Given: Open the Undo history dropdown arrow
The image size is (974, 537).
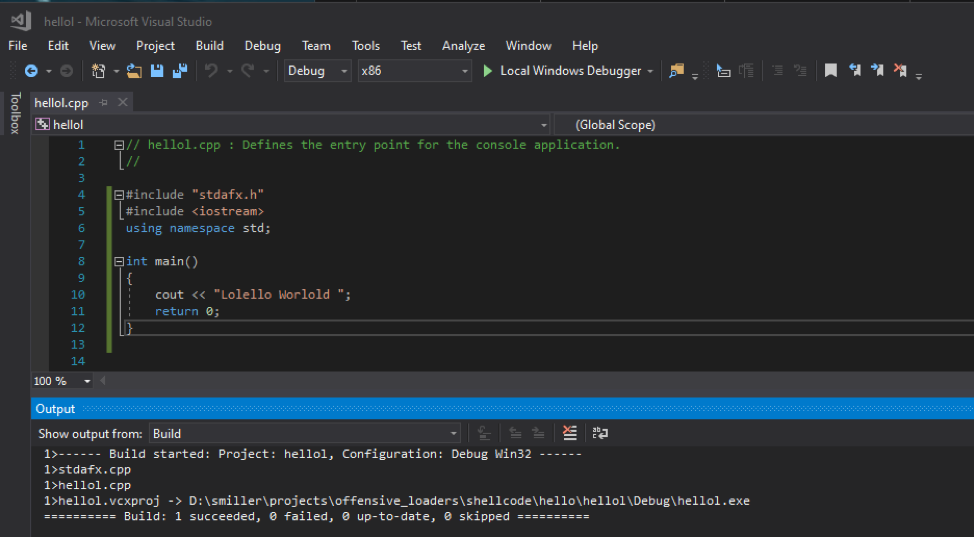Looking at the screenshot, I should pos(229,71).
